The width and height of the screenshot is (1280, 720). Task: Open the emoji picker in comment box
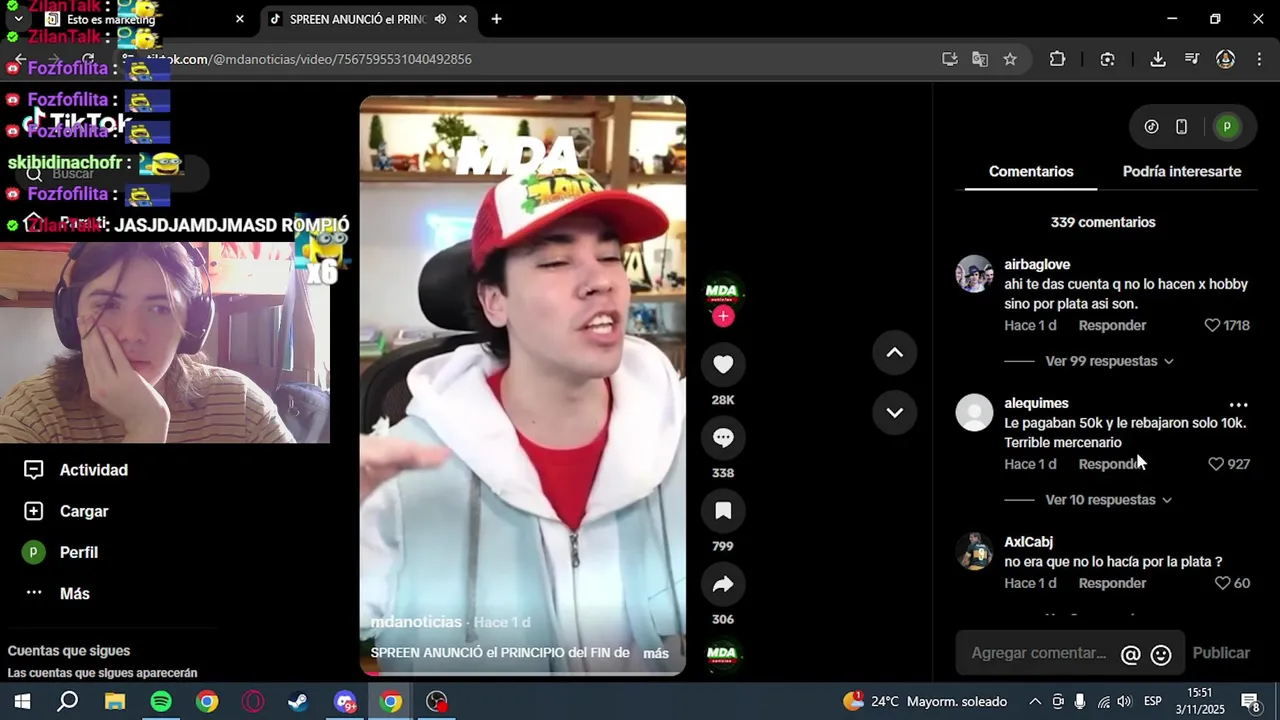(x=1161, y=655)
